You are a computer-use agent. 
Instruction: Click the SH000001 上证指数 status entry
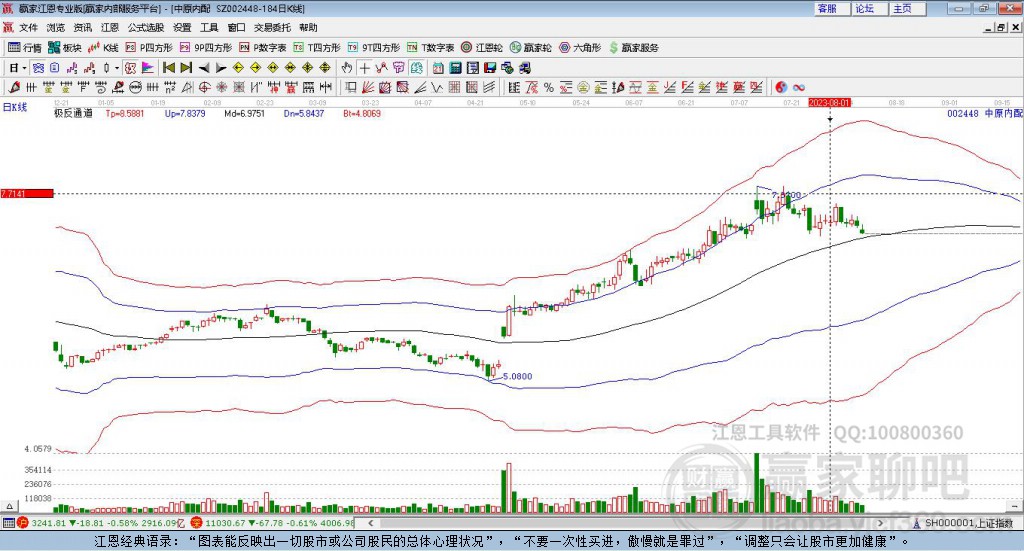click(x=968, y=523)
